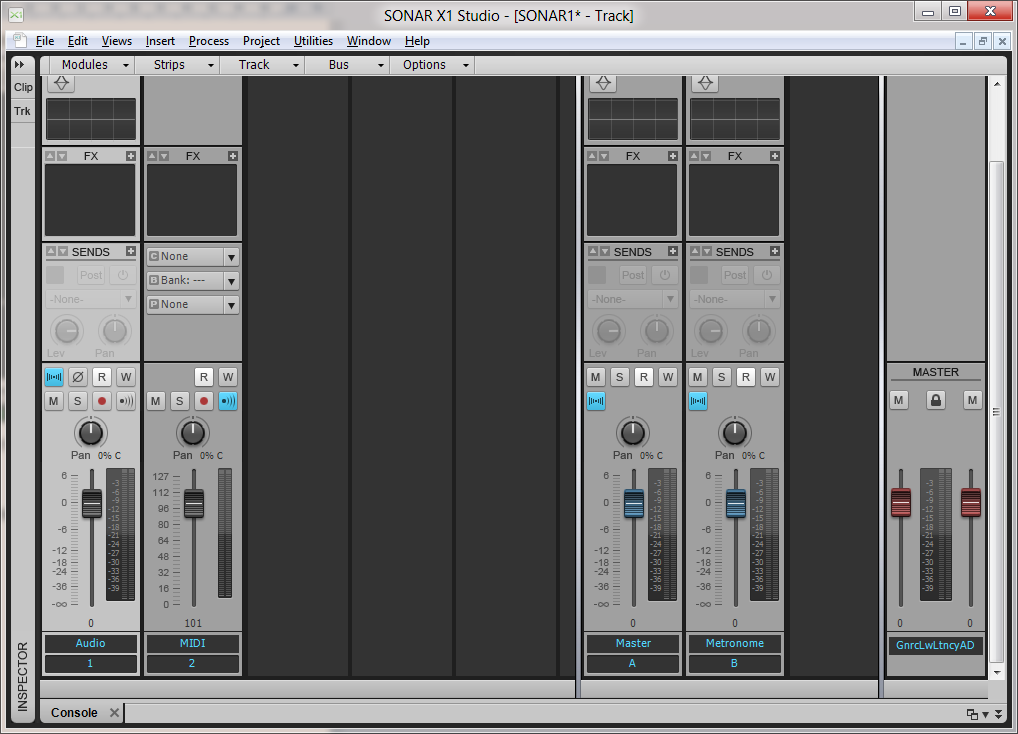The height and width of the screenshot is (734, 1018).
Task: Toggle stereo interleave on the Master bus
Action: [x=596, y=401]
